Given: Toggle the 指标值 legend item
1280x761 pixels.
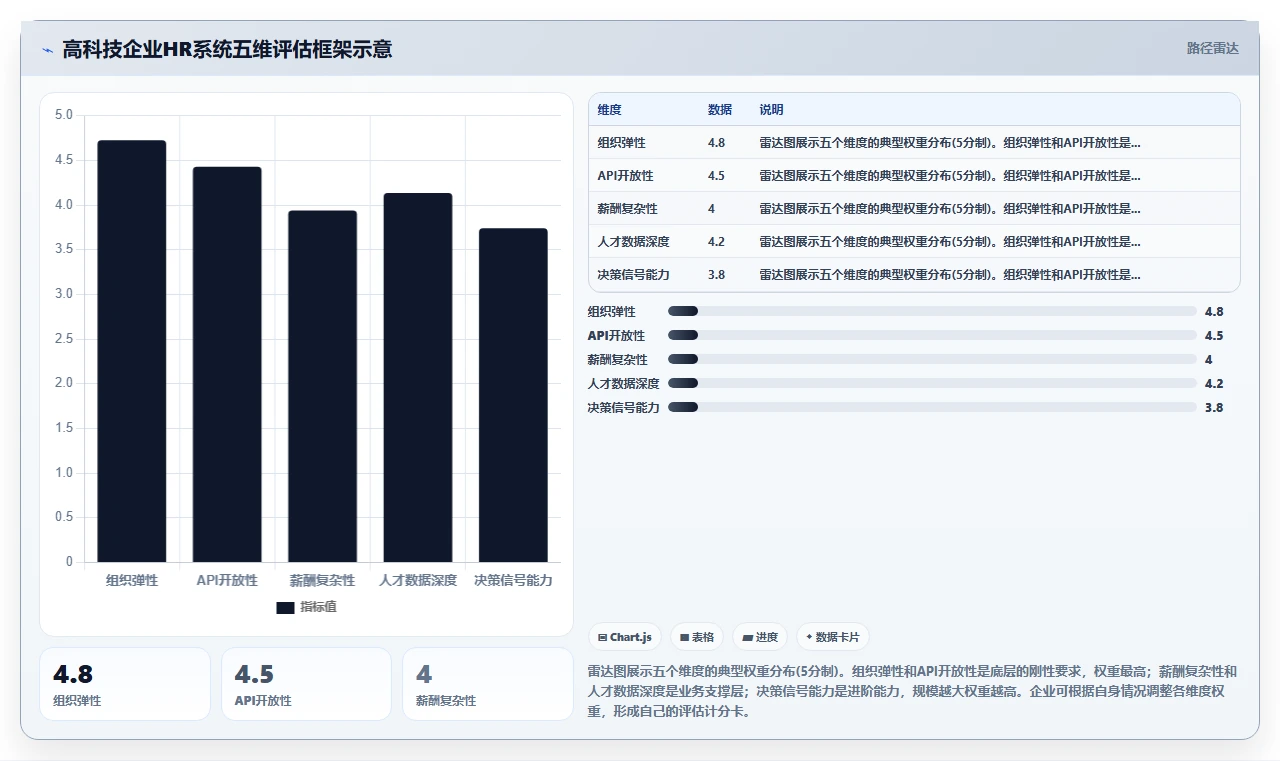Looking at the screenshot, I should tap(307, 607).
